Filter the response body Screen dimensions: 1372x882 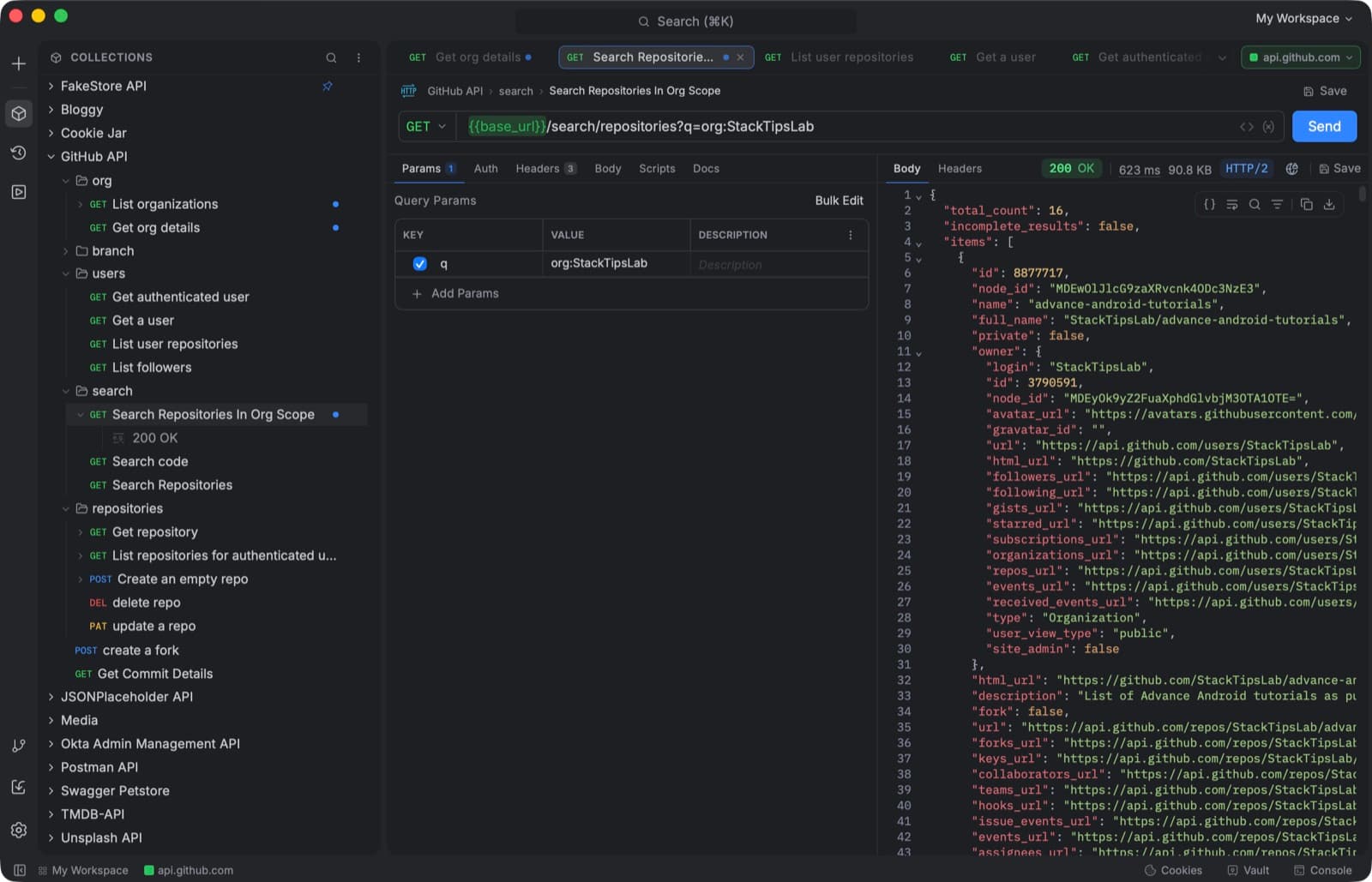click(1277, 204)
